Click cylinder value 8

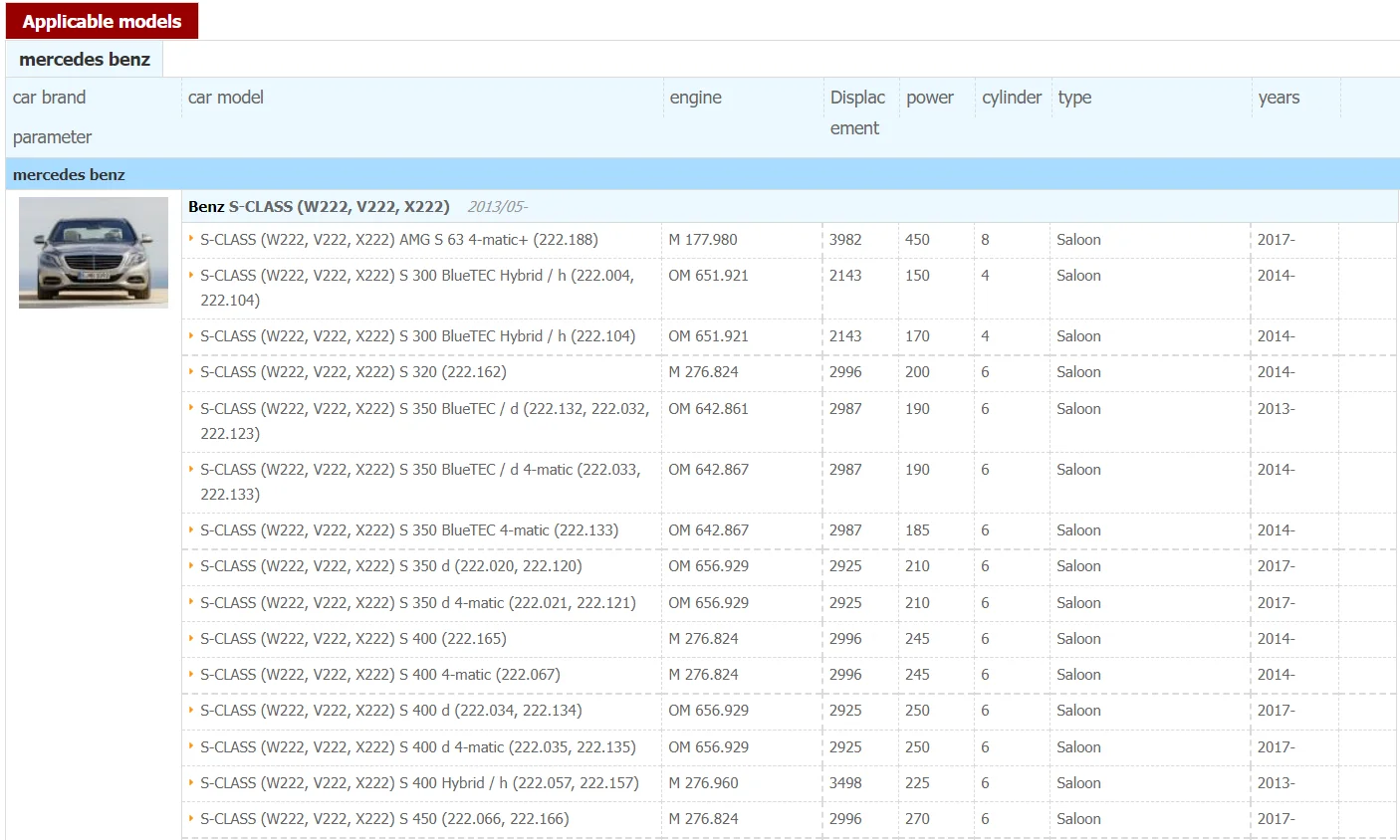[x=985, y=240]
